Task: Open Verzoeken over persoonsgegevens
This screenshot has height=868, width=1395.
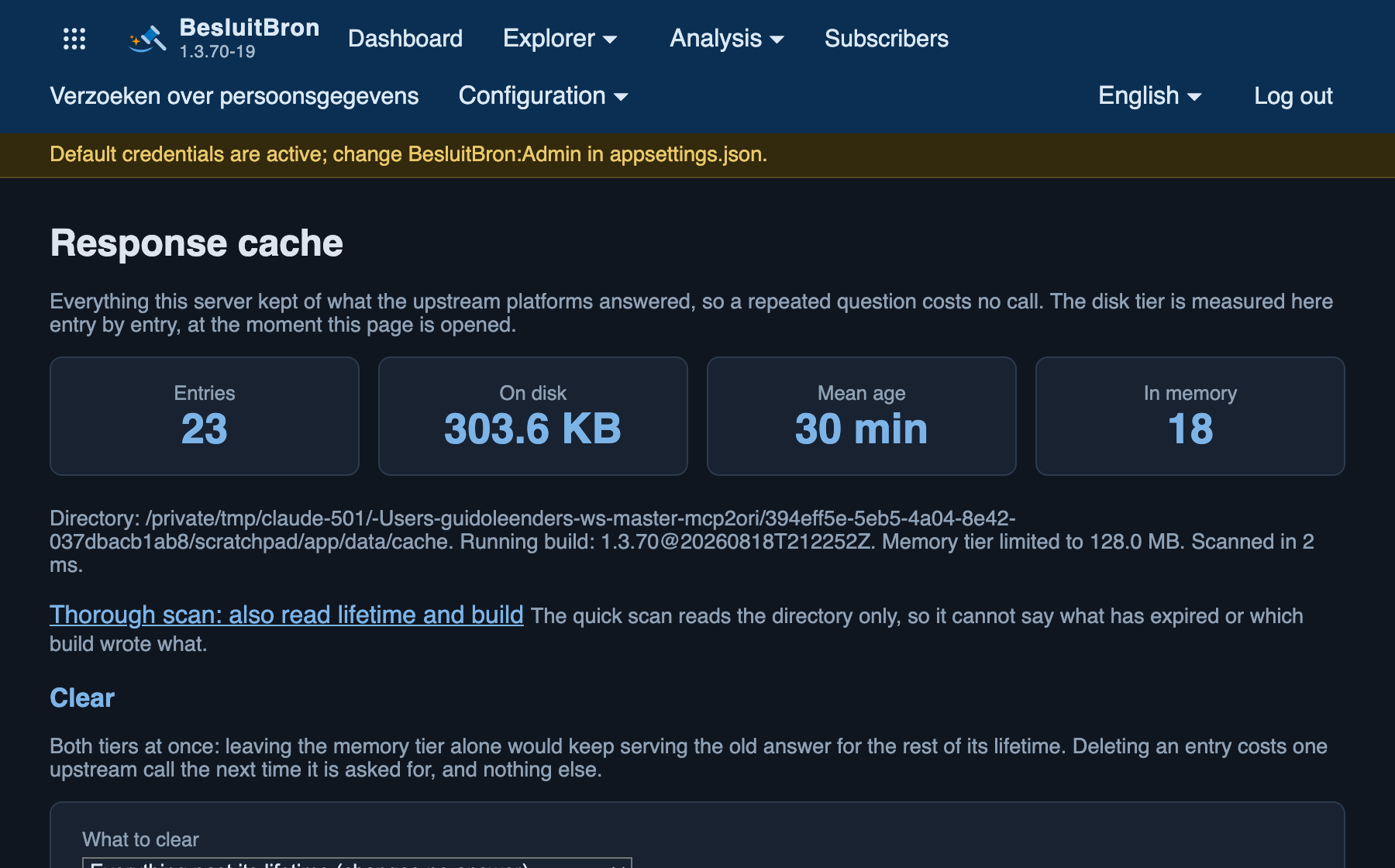Action: (234, 96)
